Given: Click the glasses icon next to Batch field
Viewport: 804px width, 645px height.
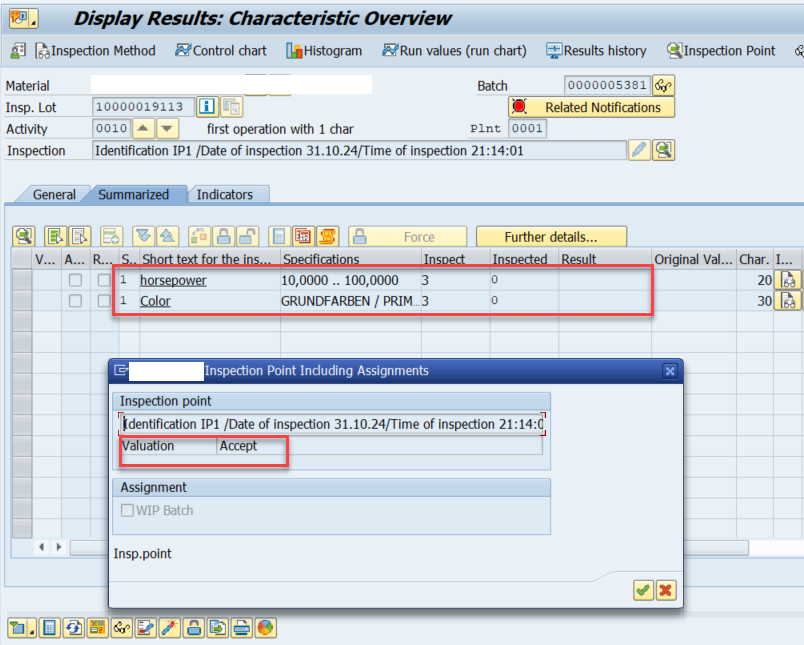Looking at the screenshot, I should [664, 85].
